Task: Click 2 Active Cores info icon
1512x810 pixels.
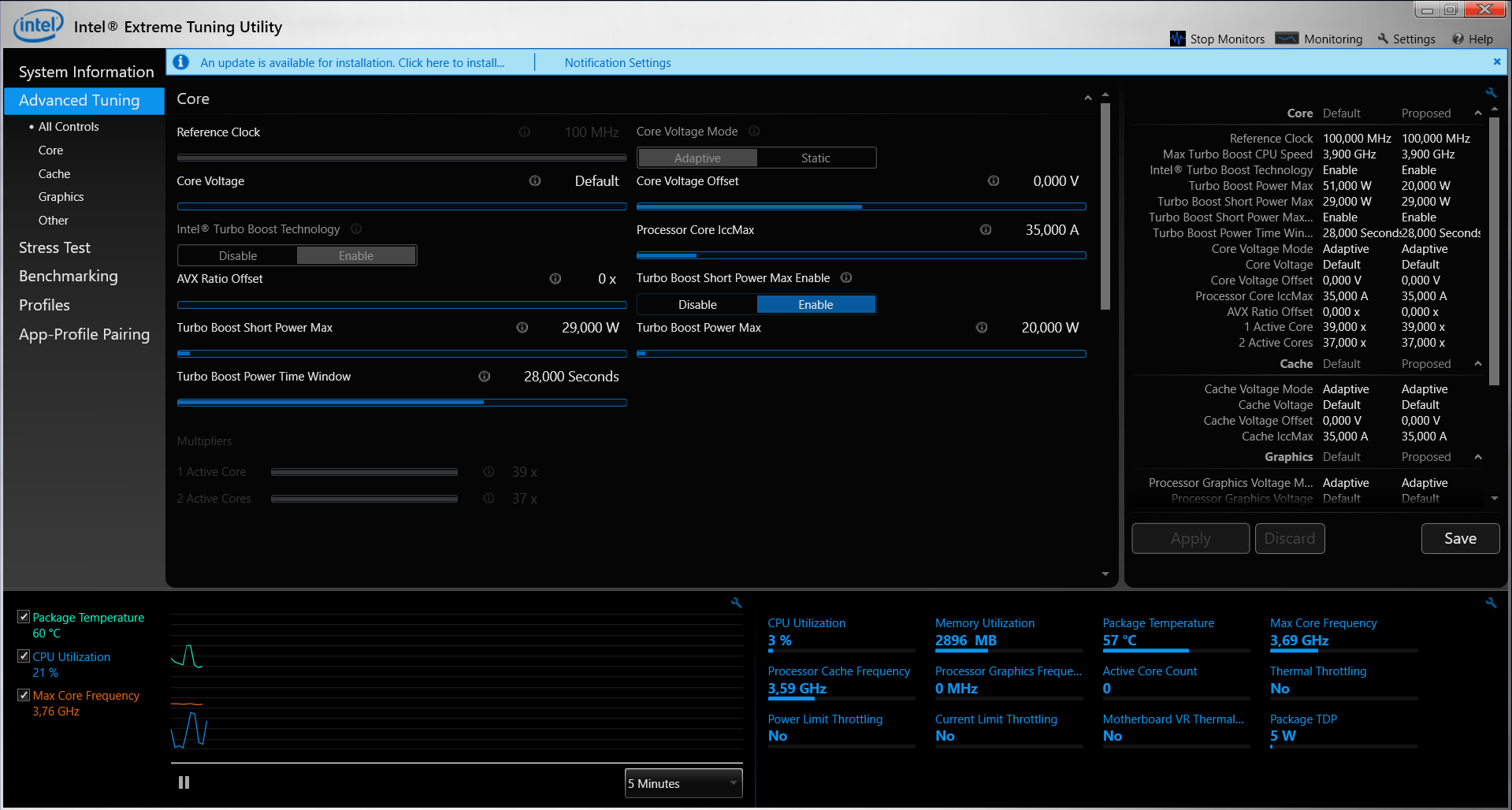Action: [489, 498]
